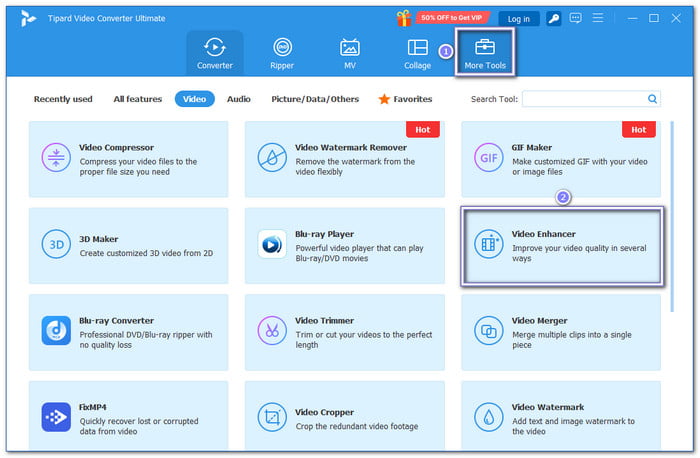Viewport: 700px width, 458px height.
Task: Click the gift box promo icon
Action: [x=404, y=18]
